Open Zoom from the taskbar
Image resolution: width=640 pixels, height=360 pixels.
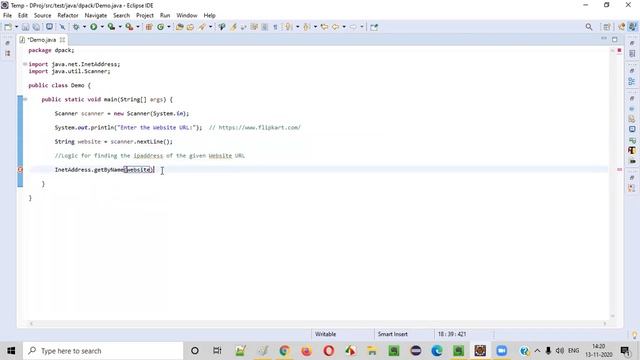(x=502, y=351)
